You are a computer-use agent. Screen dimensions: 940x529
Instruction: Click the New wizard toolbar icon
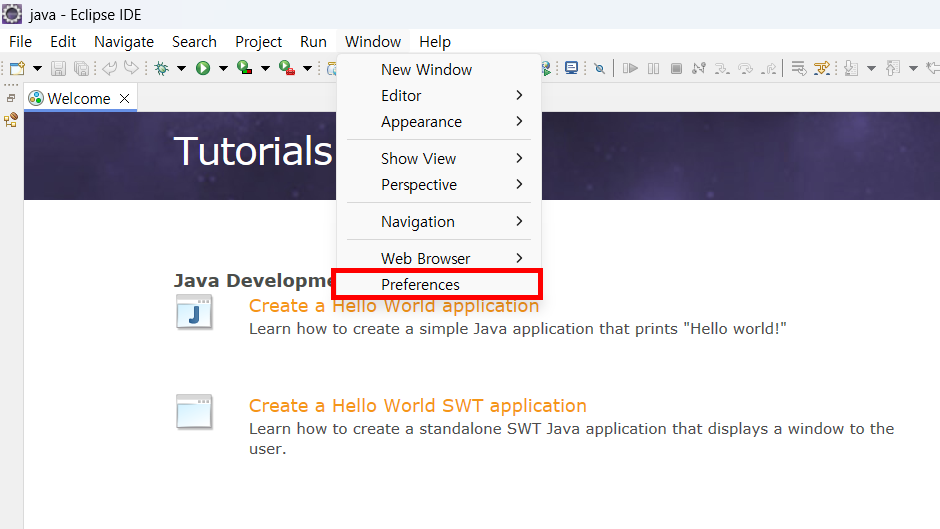[x=17, y=68]
